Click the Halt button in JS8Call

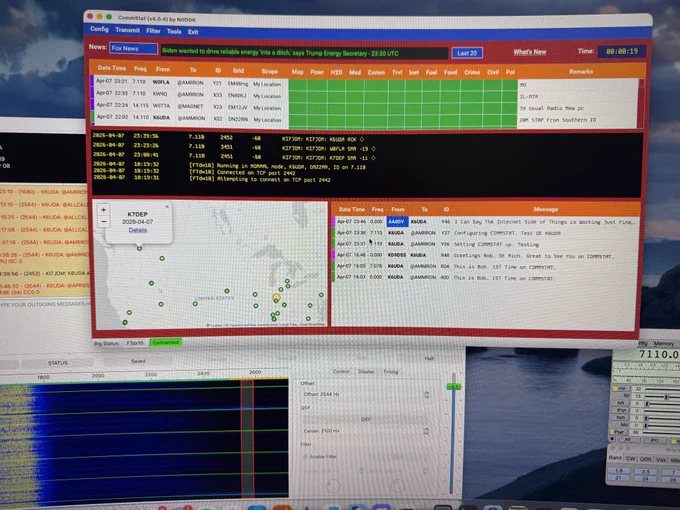point(429,358)
